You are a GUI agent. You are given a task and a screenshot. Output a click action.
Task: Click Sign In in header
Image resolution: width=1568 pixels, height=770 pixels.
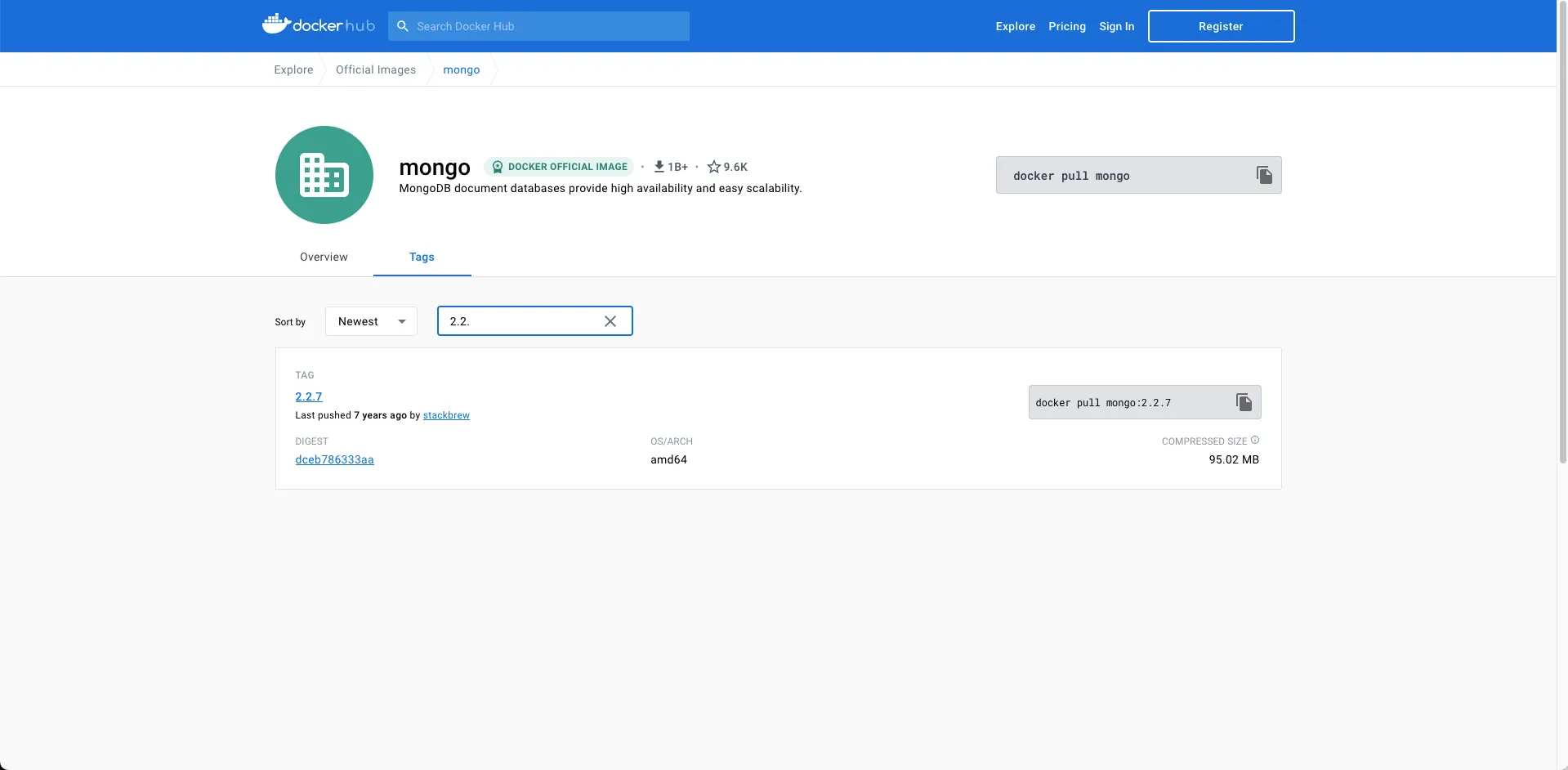[x=1116, y=26]
